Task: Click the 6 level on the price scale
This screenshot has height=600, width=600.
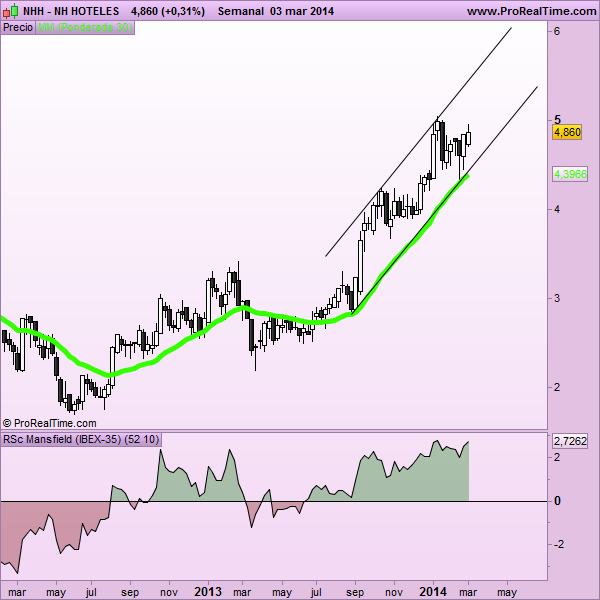Action: tap(557, 31)
